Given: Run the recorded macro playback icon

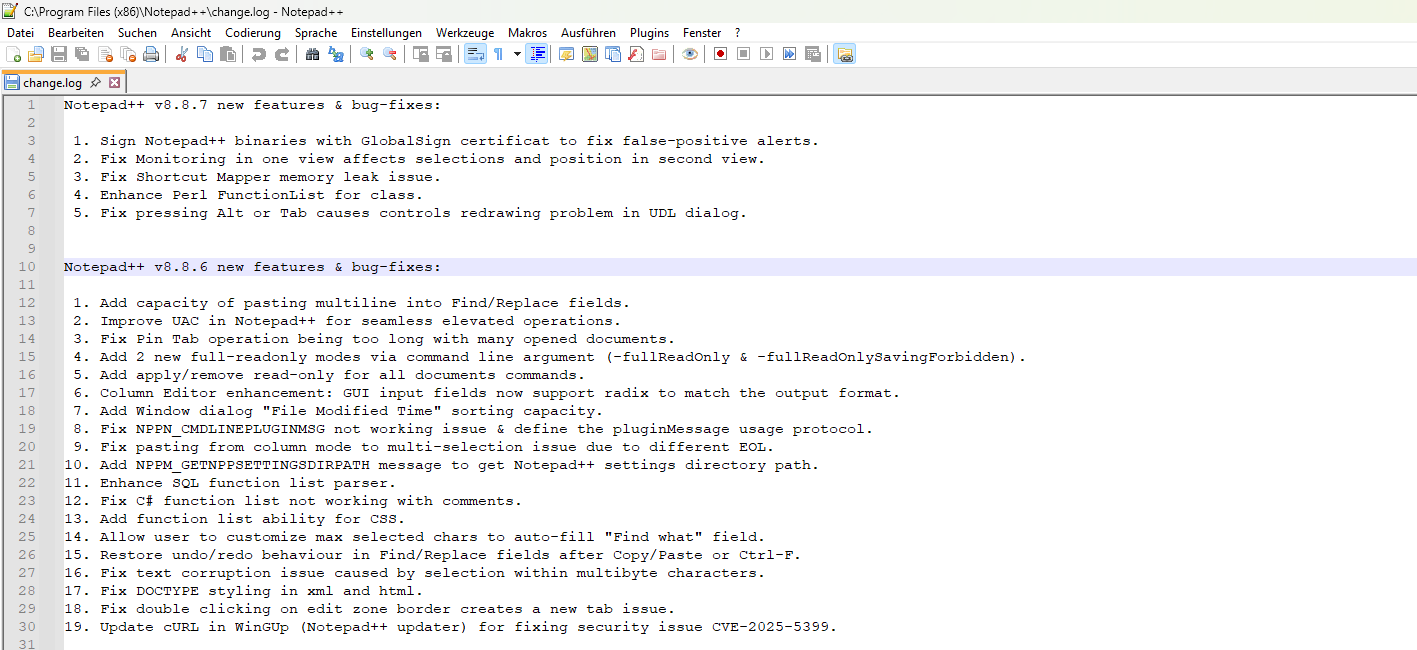Looking at the screenshot, I should pyautogui.click(x=766, y=53).
